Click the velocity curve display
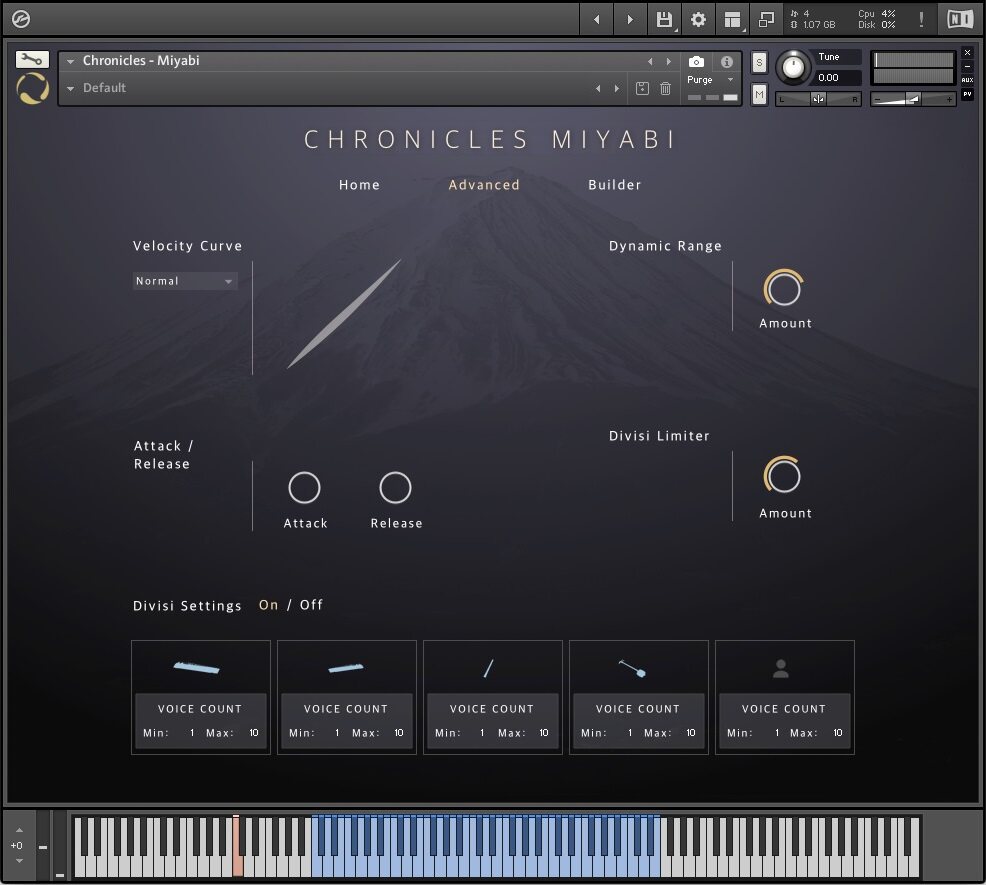Screen dimensions: 986x885 point(345,314)
